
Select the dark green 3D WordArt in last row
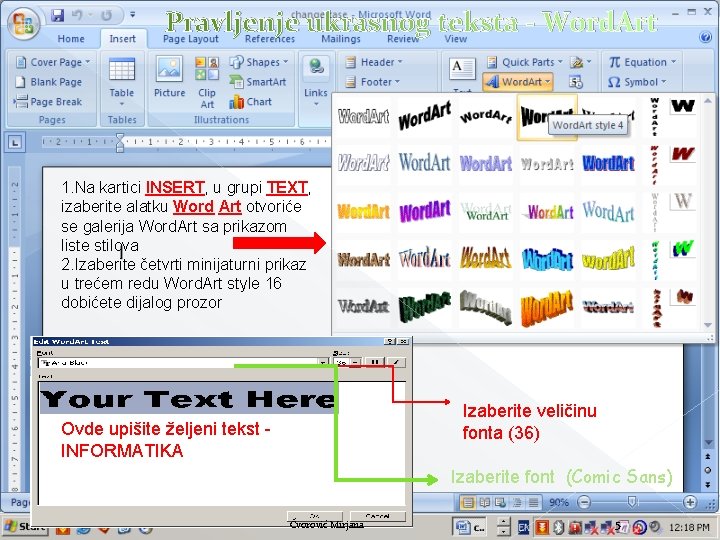click(425, 307)
